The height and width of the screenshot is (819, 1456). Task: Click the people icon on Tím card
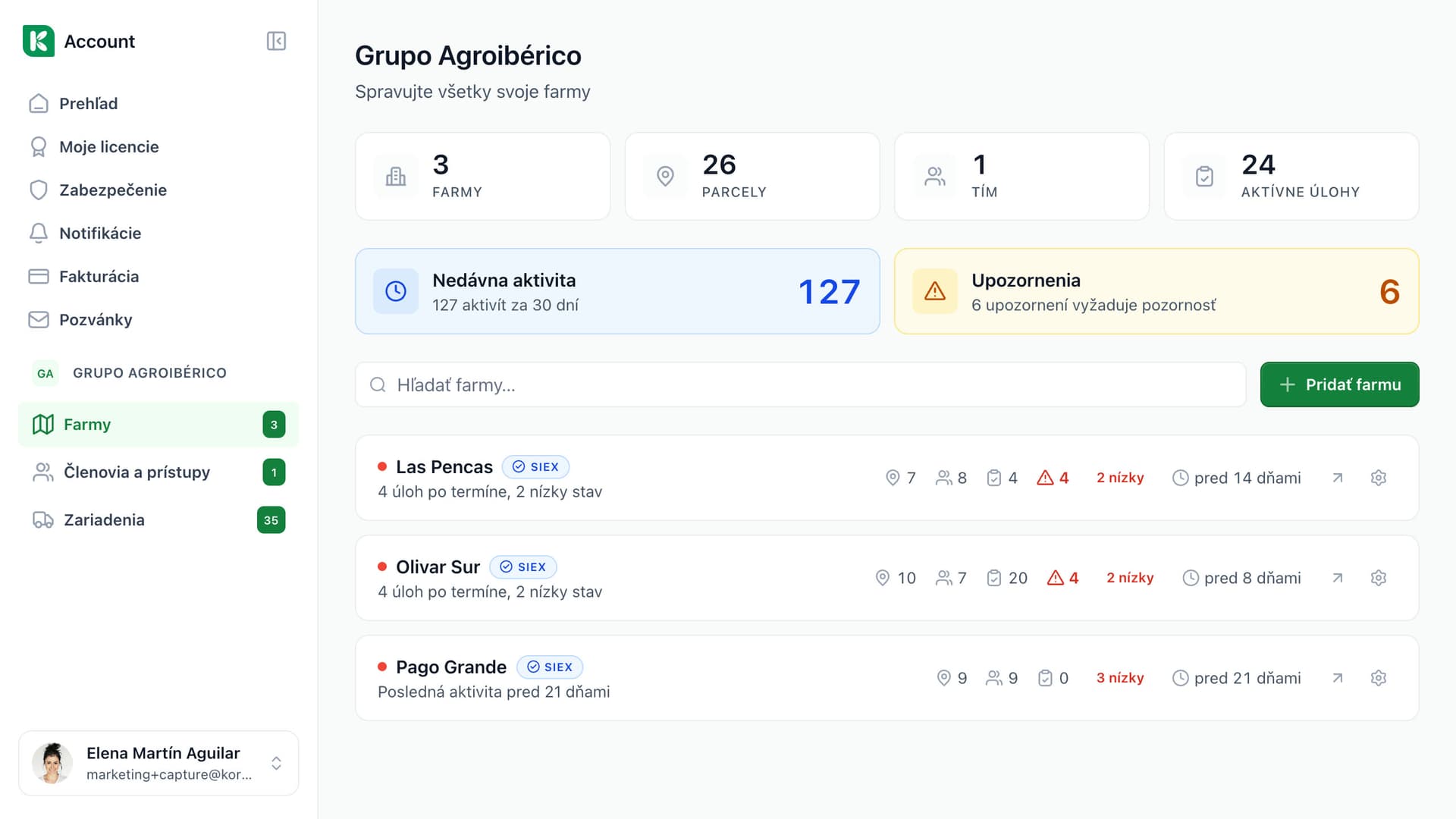935,177
